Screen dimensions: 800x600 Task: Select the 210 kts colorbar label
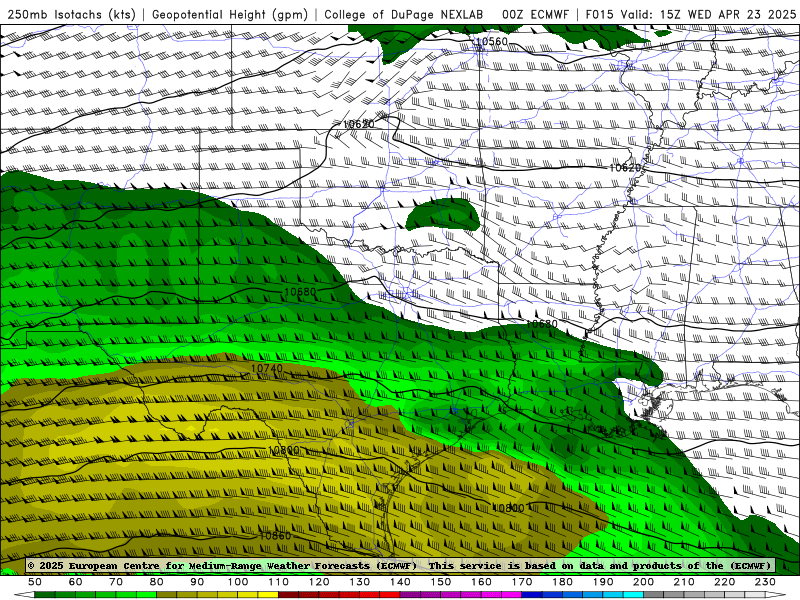[684, 582]
